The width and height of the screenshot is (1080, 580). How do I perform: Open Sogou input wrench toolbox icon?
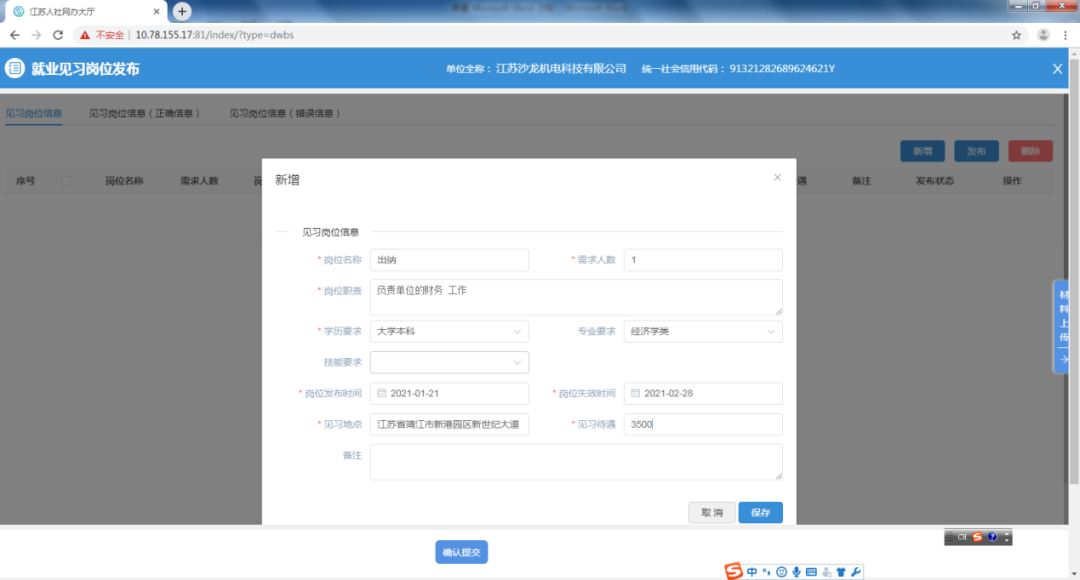(x=856, y=572)
